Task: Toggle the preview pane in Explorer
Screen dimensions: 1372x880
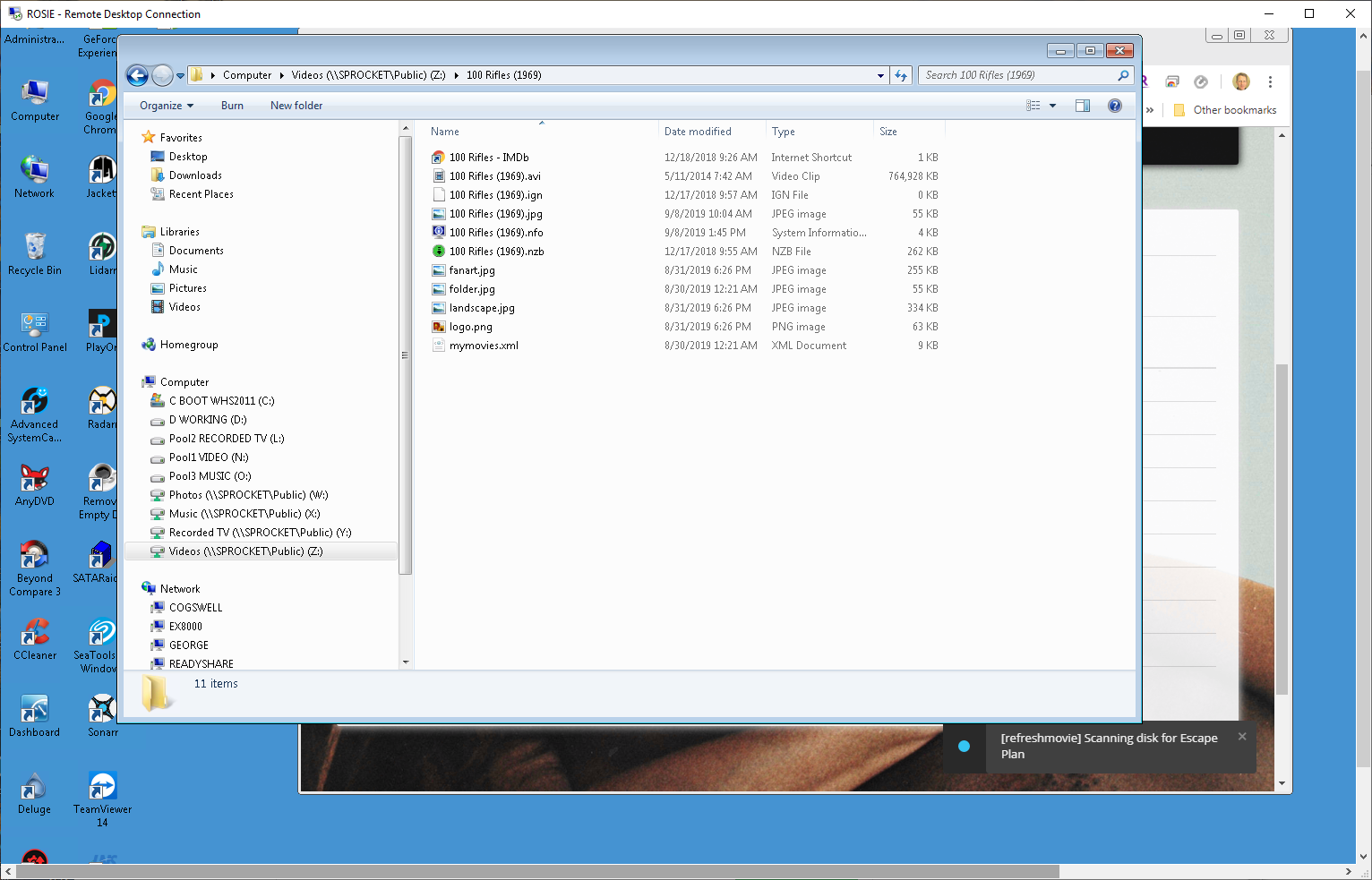Action: pos(1082,105)
